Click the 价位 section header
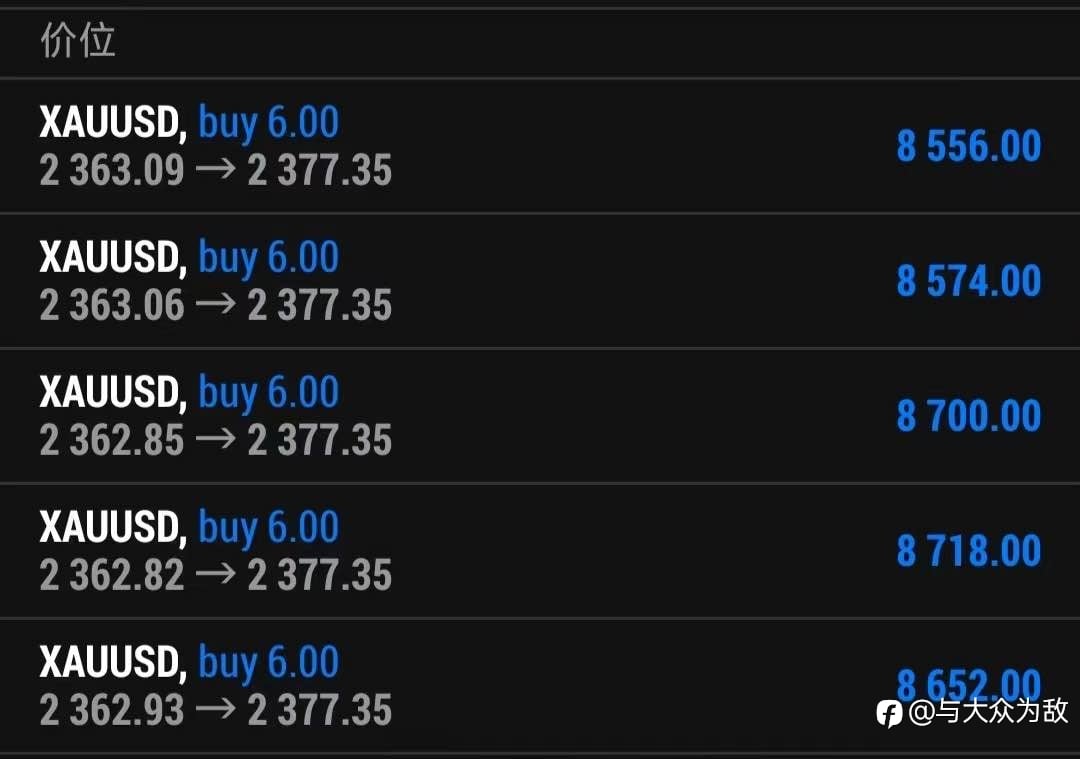 click(78, 40)
